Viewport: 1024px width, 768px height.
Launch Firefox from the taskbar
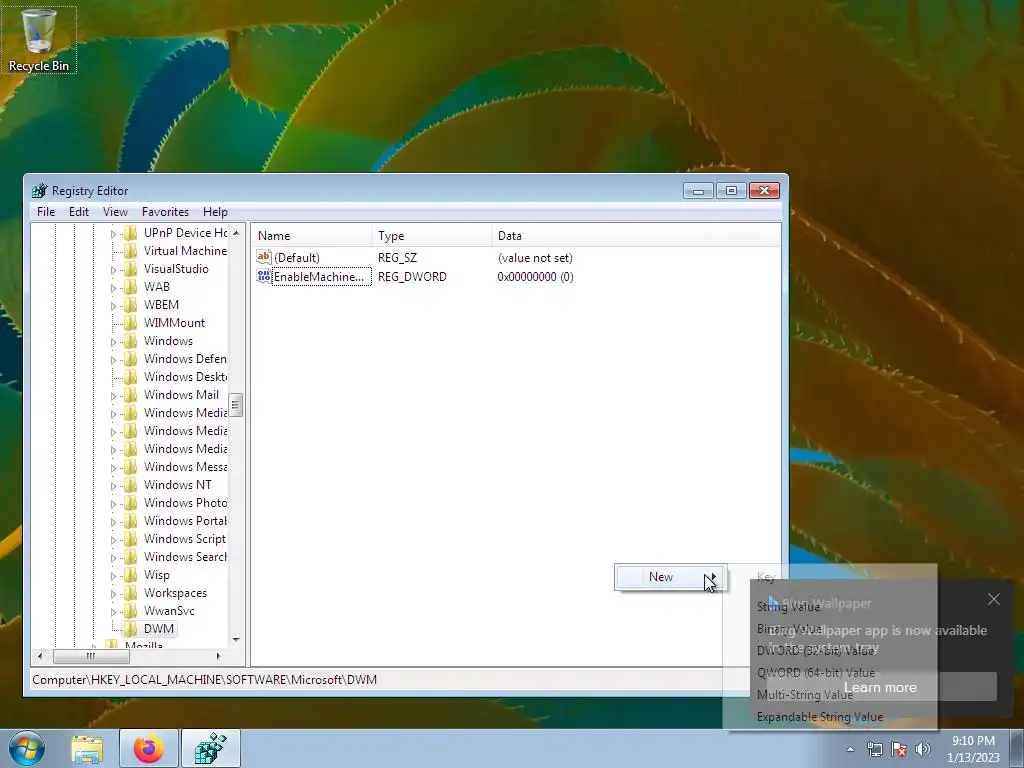pos(149,748)
